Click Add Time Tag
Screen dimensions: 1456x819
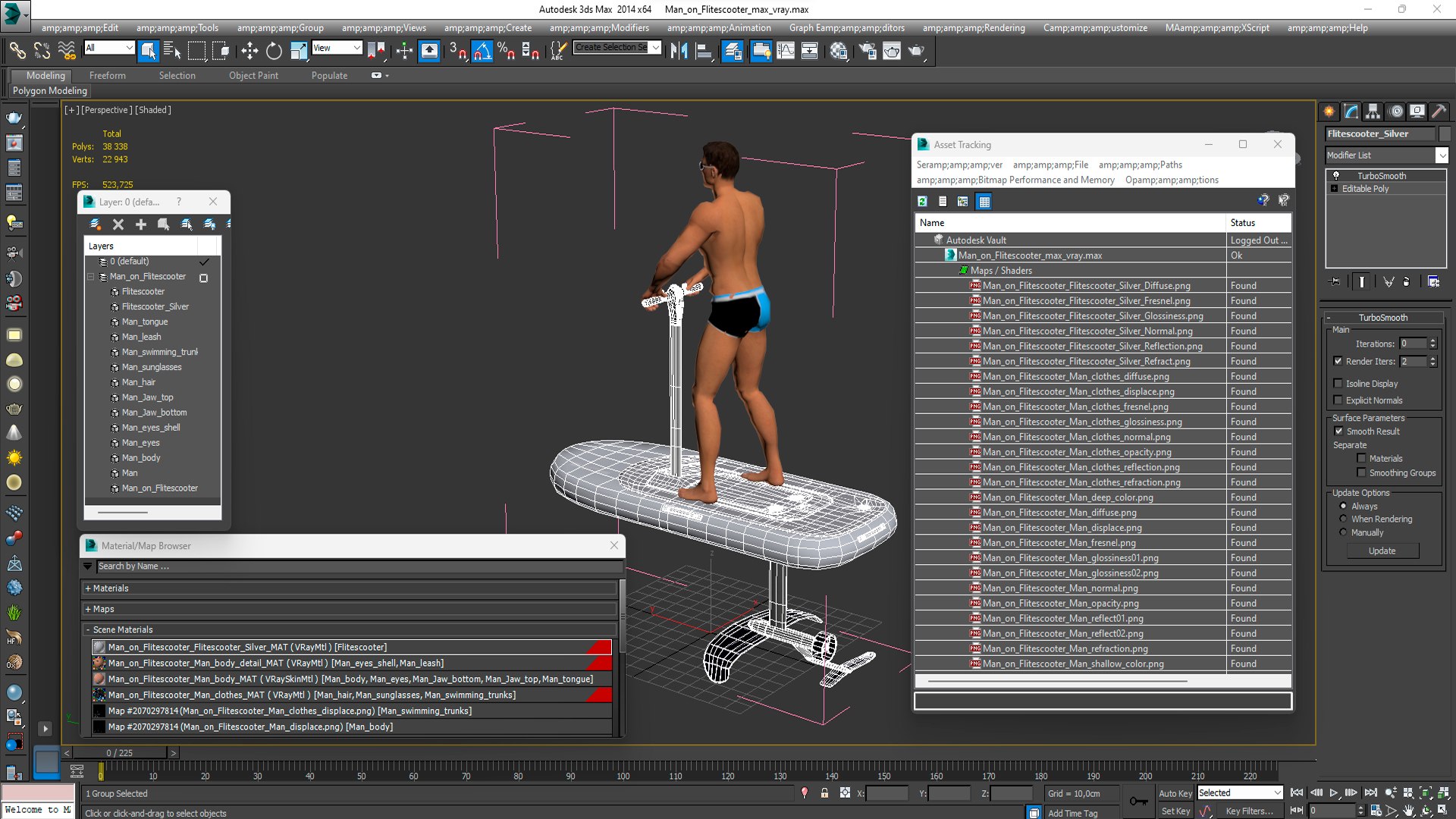tap(1072, 813)
